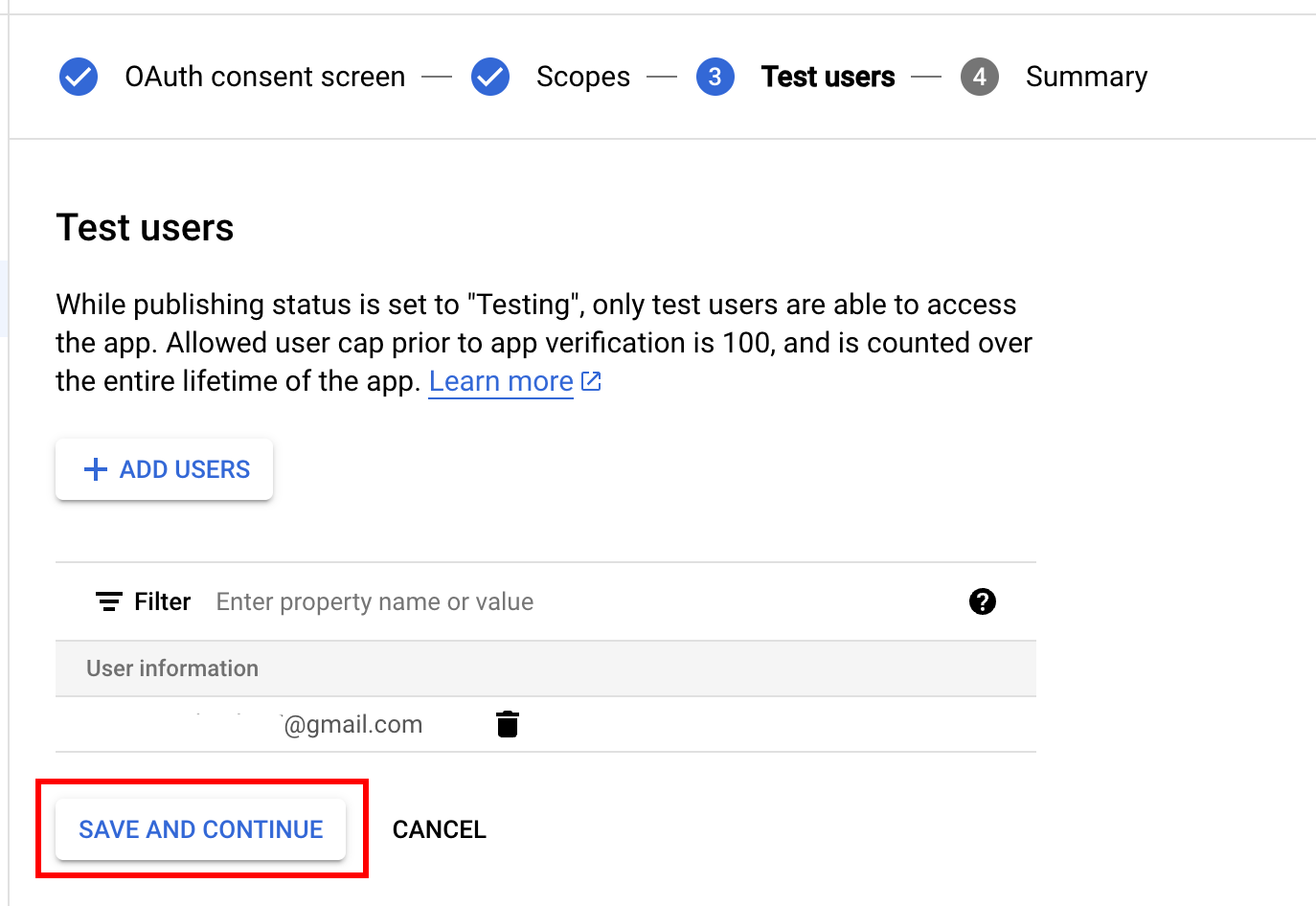Click the completed OAuth consent screen step checkmark
This screenshot has width=1316, height=906.
point(78,76)
